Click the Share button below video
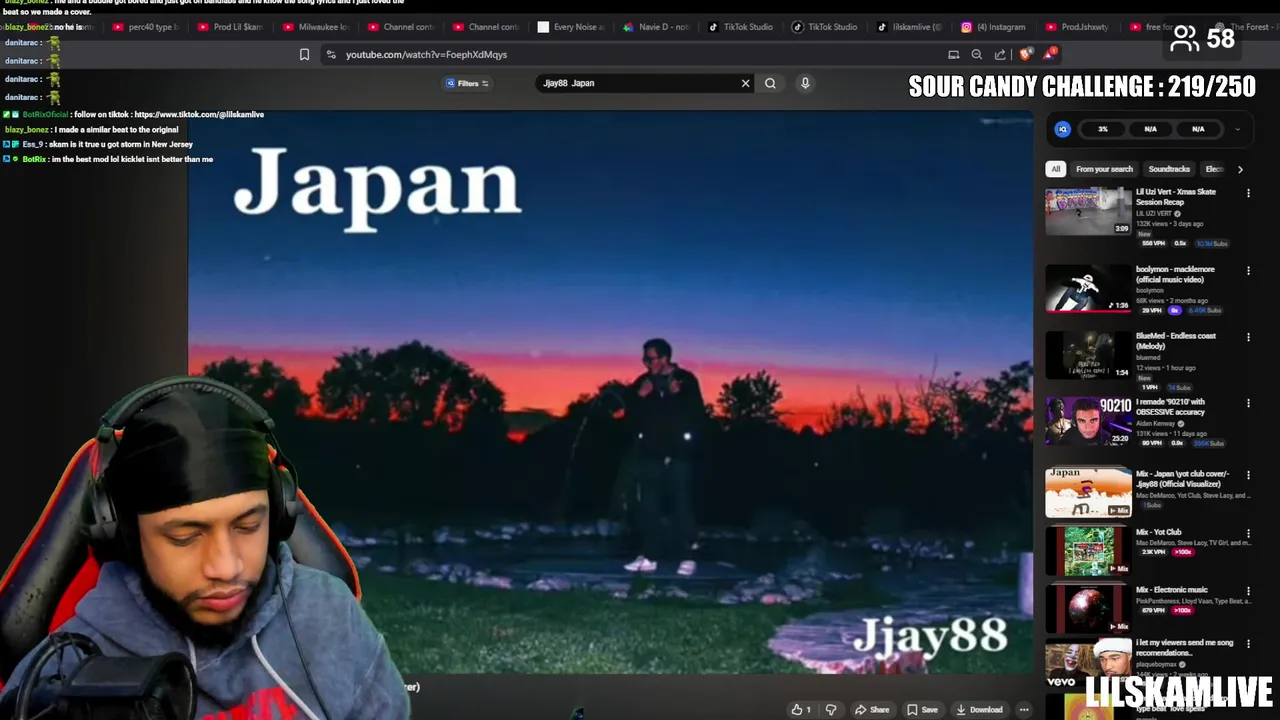Screen dimensions: 1280x720 (872, 710)
